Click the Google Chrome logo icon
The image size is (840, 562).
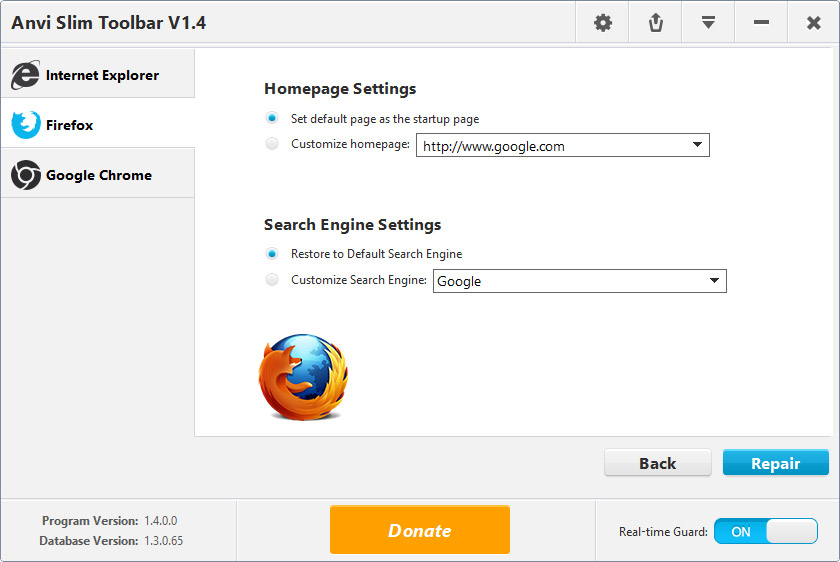26,175
